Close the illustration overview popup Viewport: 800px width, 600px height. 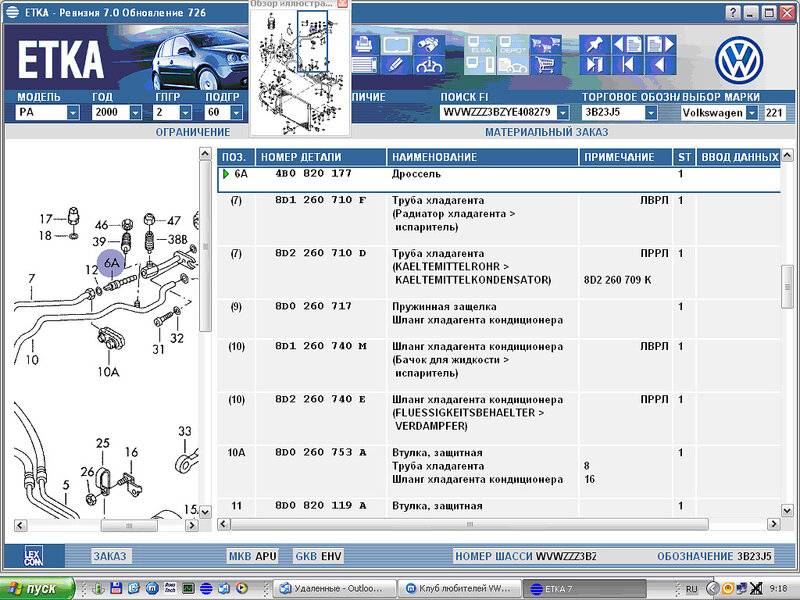(343, 4)
